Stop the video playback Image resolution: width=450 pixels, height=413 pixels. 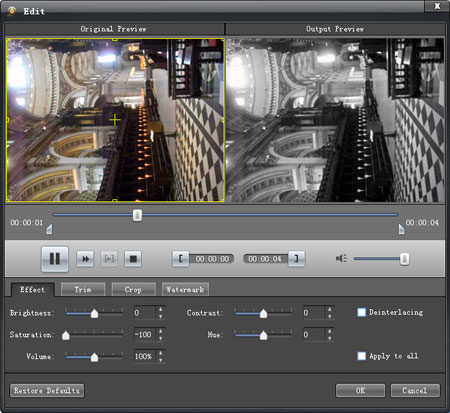click(x=133, y=259)
